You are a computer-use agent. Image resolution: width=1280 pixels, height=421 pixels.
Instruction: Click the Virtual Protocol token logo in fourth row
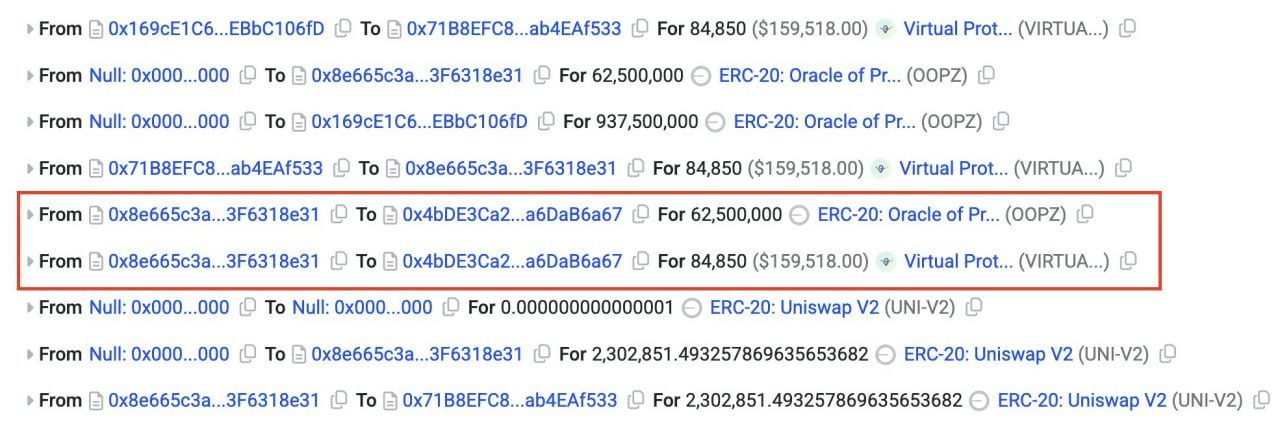pyautogui.click(x=881, y=168)
